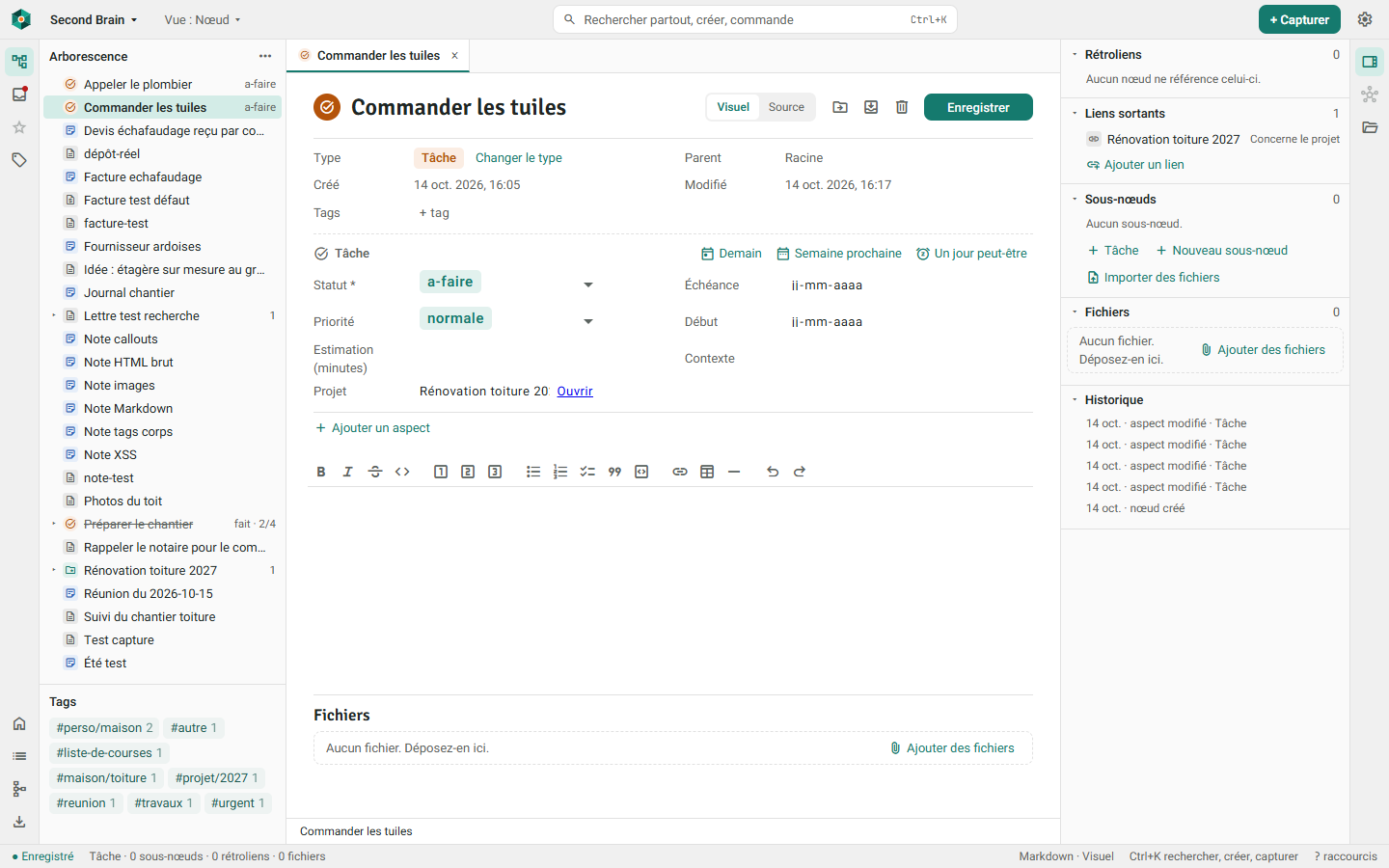1389x868 pixels.
Task: Open the Statut dropdown
Action: click(507, 284)
